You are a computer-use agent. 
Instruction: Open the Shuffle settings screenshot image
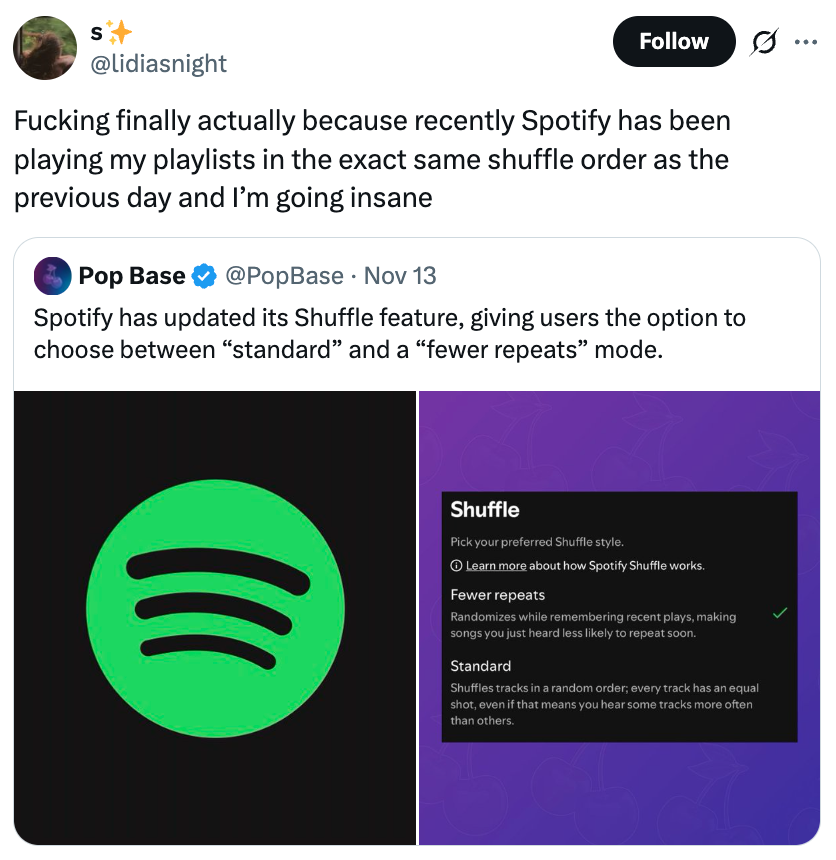coord(619,617)
